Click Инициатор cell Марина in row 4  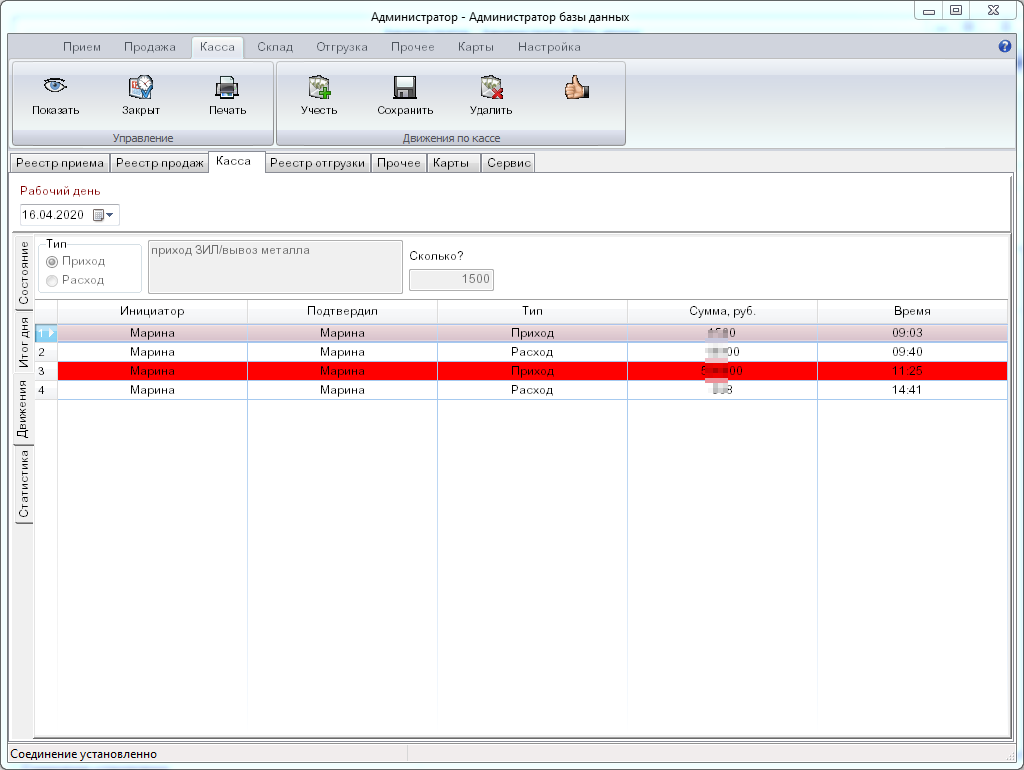(152, 390)
